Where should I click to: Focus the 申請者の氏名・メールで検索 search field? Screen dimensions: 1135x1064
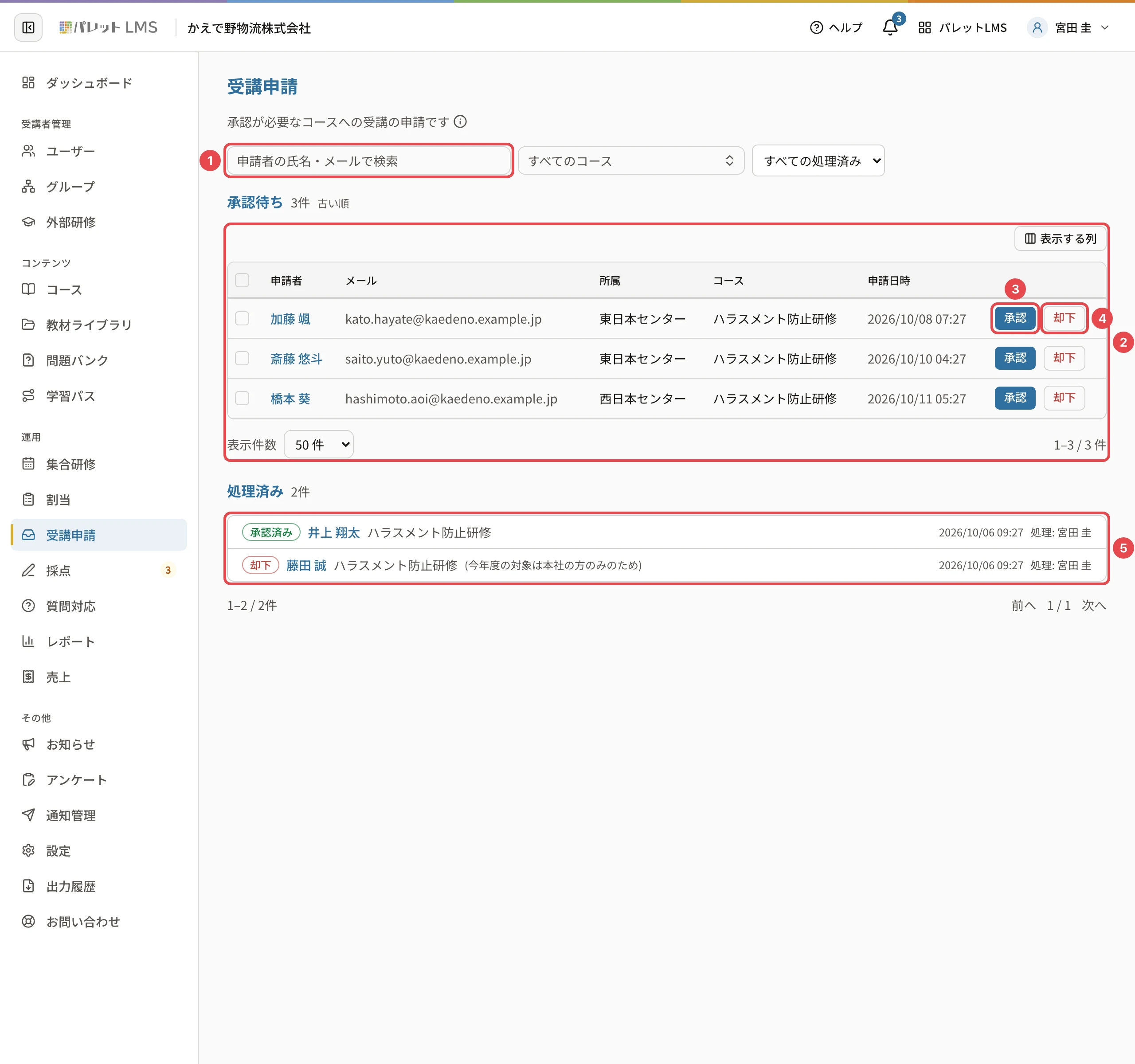click(x=369, y=161)
